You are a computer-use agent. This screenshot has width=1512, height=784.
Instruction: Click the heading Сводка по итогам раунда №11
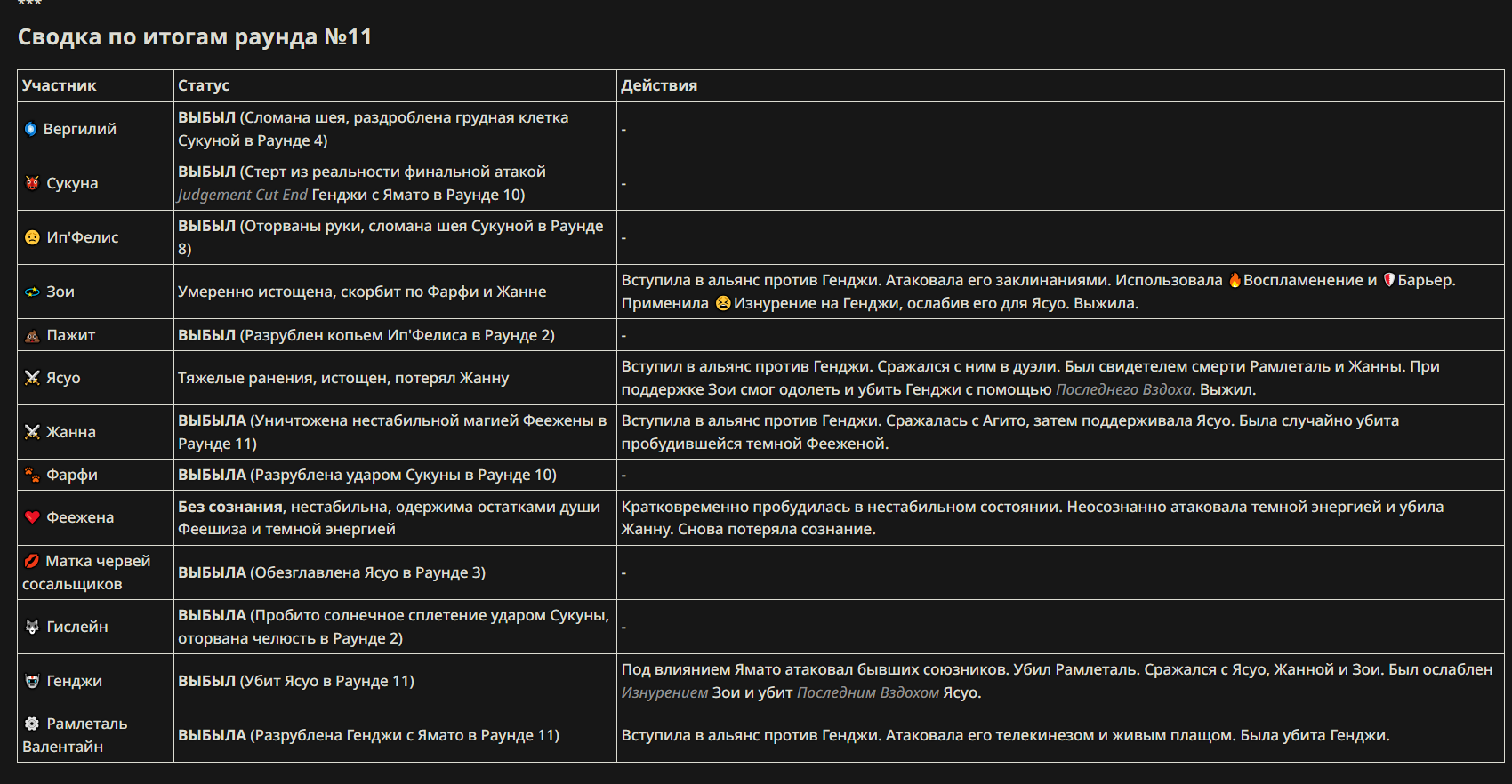[195, 36]
